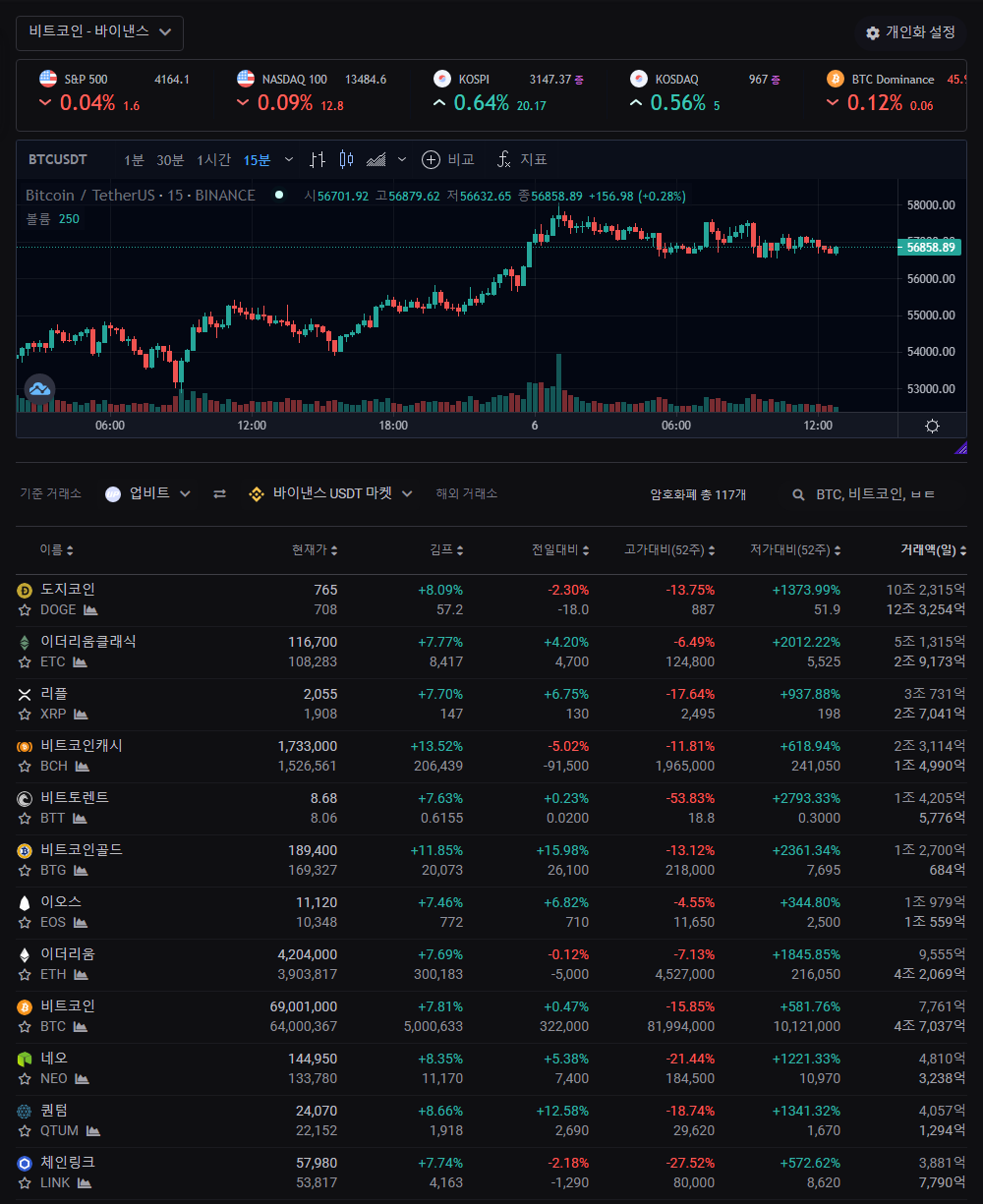Favorite BCH with its star
This screenshot has height=1204, width=983.
point(25,766)
